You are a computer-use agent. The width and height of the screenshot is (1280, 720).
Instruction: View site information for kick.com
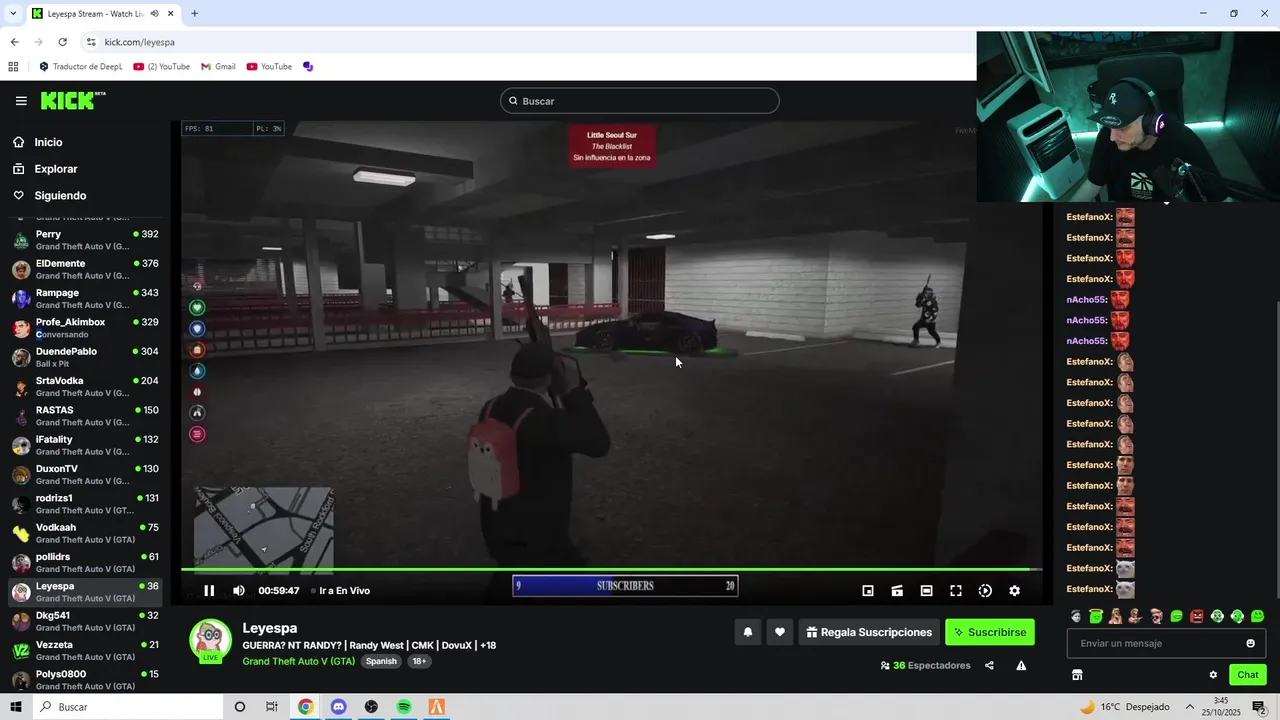point(91,42)
